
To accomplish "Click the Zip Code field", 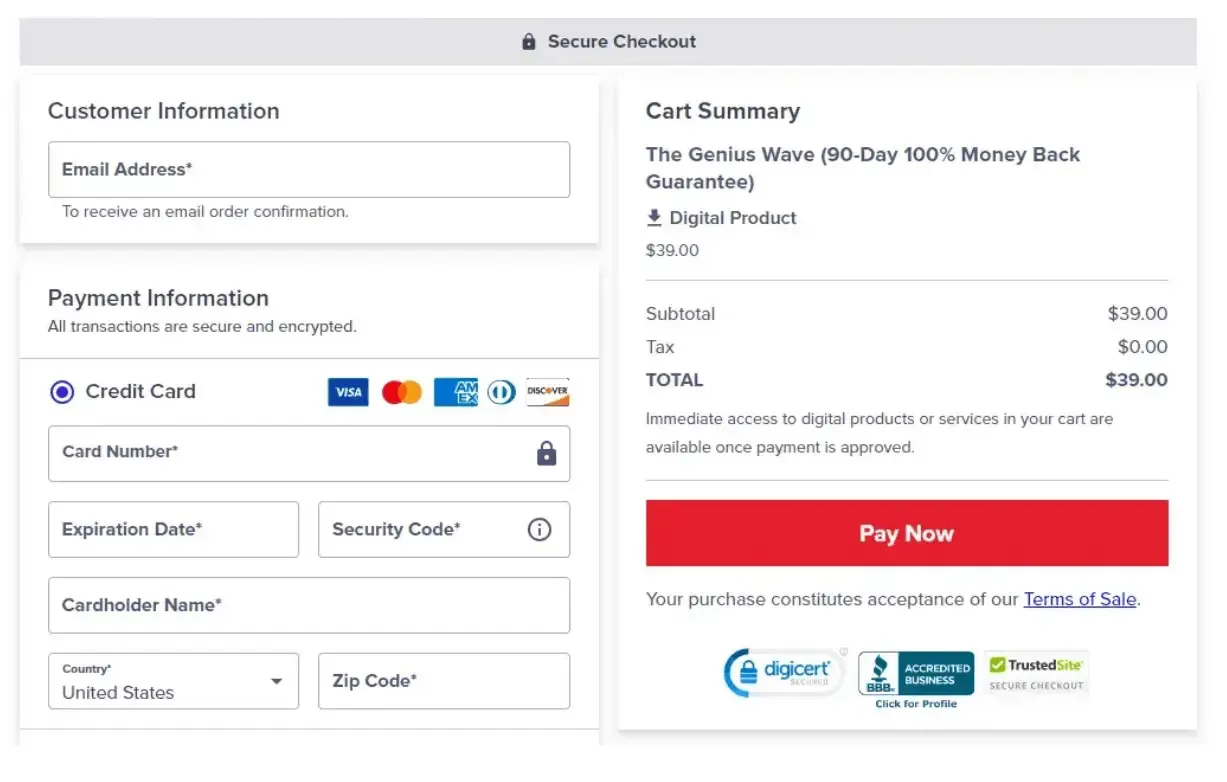I will (443, 681).
